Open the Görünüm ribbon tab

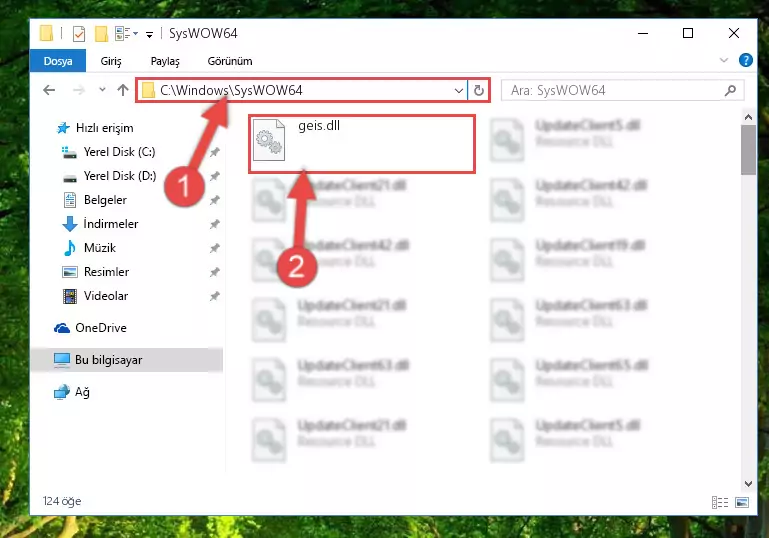tap(230, 61)
